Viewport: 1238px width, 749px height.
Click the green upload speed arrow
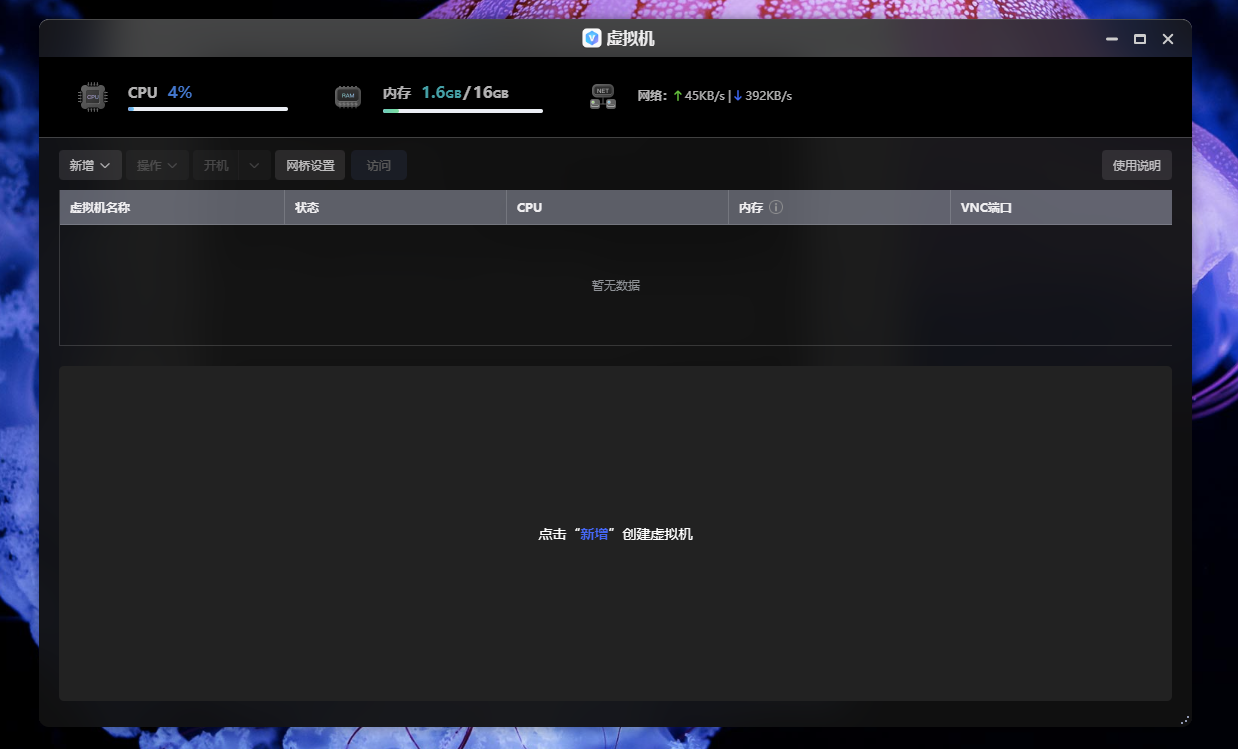[677, 96]
